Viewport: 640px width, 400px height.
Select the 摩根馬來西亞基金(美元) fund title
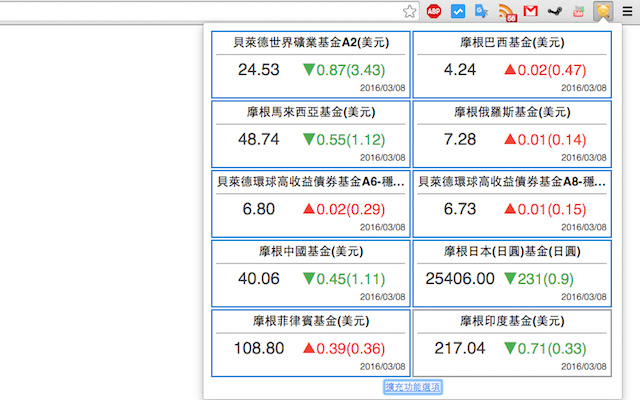(311, 112)
